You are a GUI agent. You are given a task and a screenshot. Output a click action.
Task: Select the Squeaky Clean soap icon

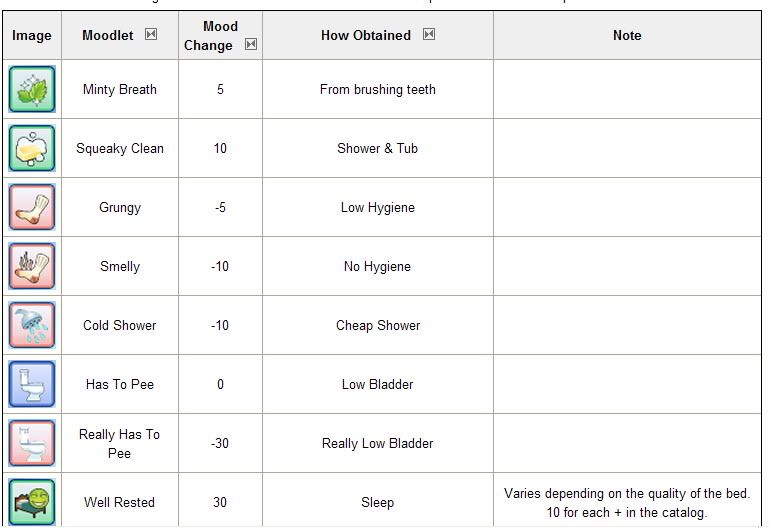pos(32,148)
